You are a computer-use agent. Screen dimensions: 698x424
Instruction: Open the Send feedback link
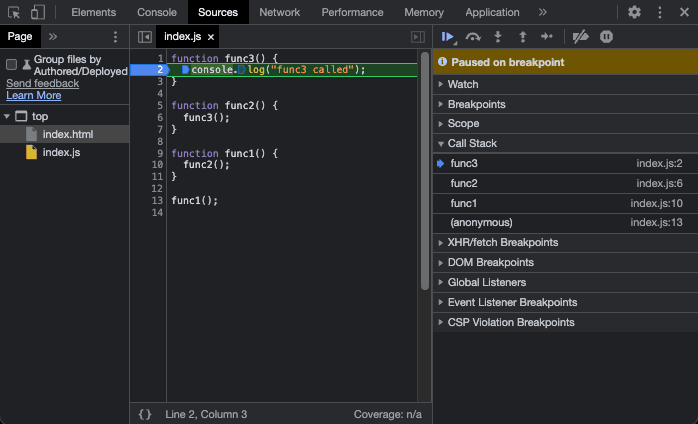[42, 83]
